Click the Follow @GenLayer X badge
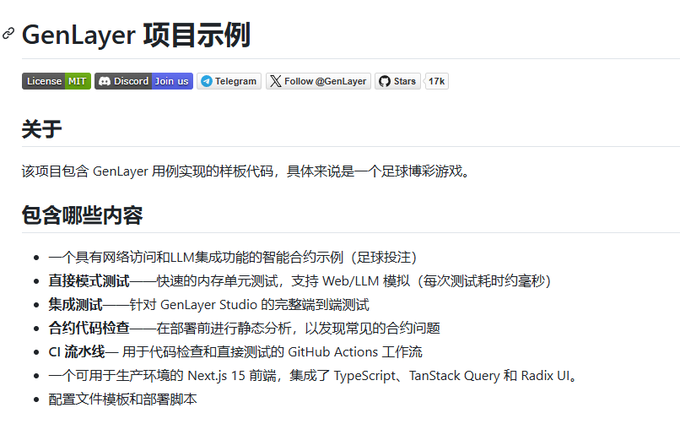Screen dimensions: 680x424 [x=318, y=81]
